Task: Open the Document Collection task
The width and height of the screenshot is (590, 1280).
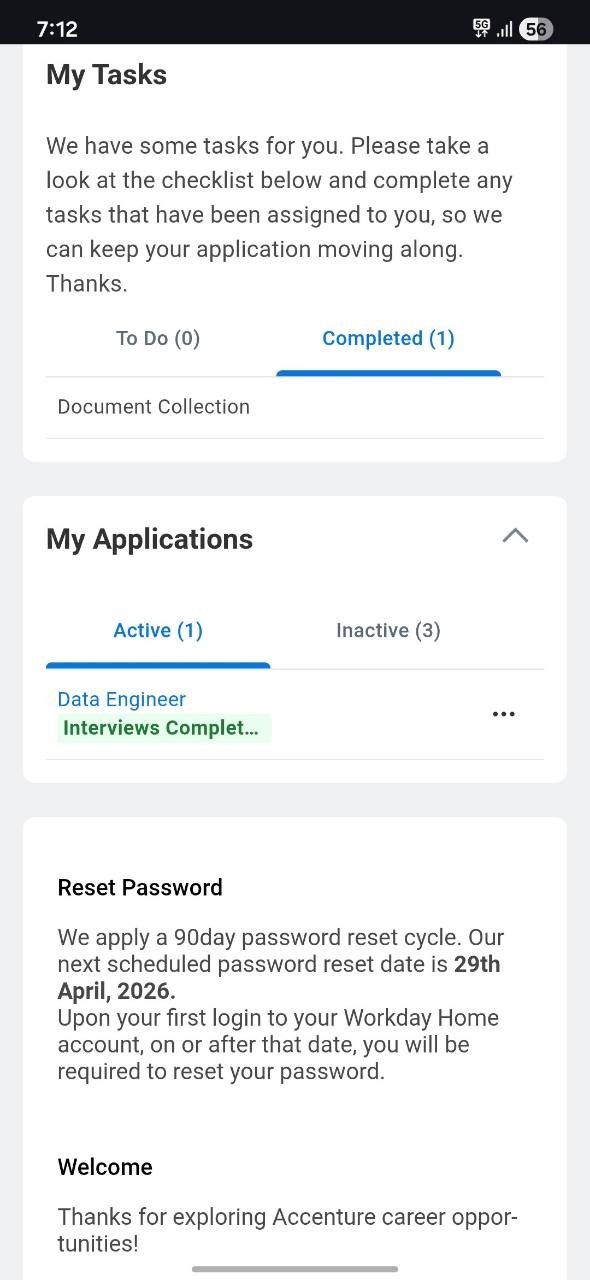Action: pos(154,407)
